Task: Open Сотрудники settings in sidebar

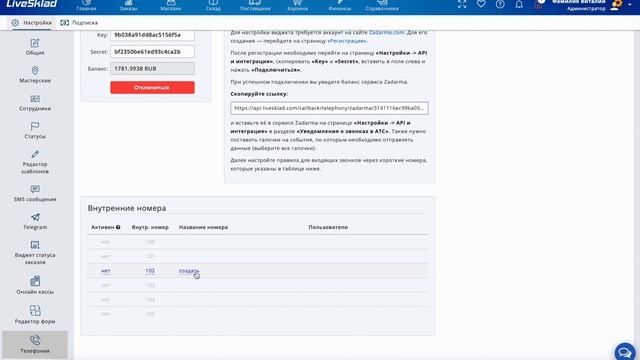Action: coord(35,103)
